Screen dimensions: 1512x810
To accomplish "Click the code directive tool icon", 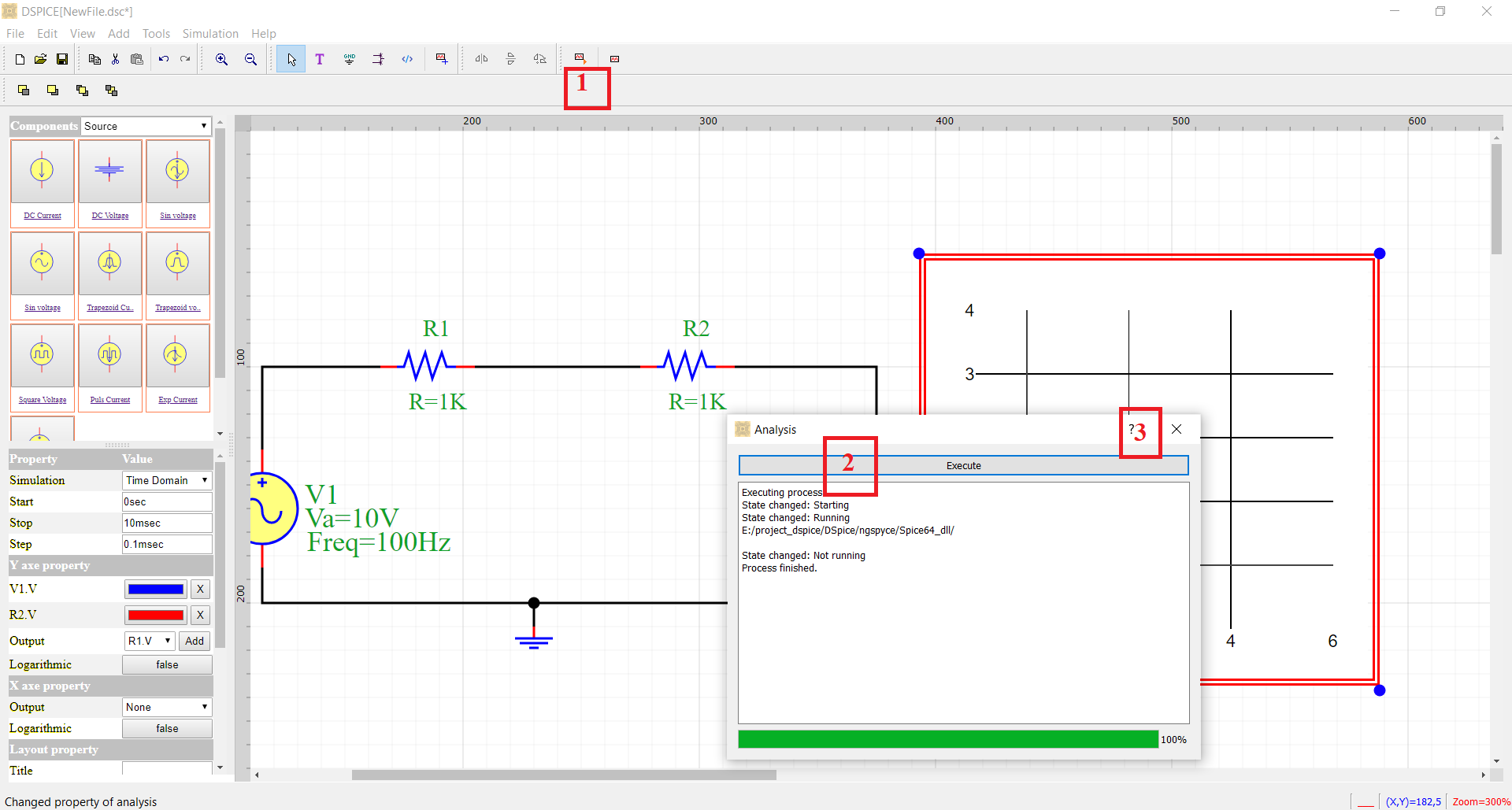I will (x=407, y=59).
